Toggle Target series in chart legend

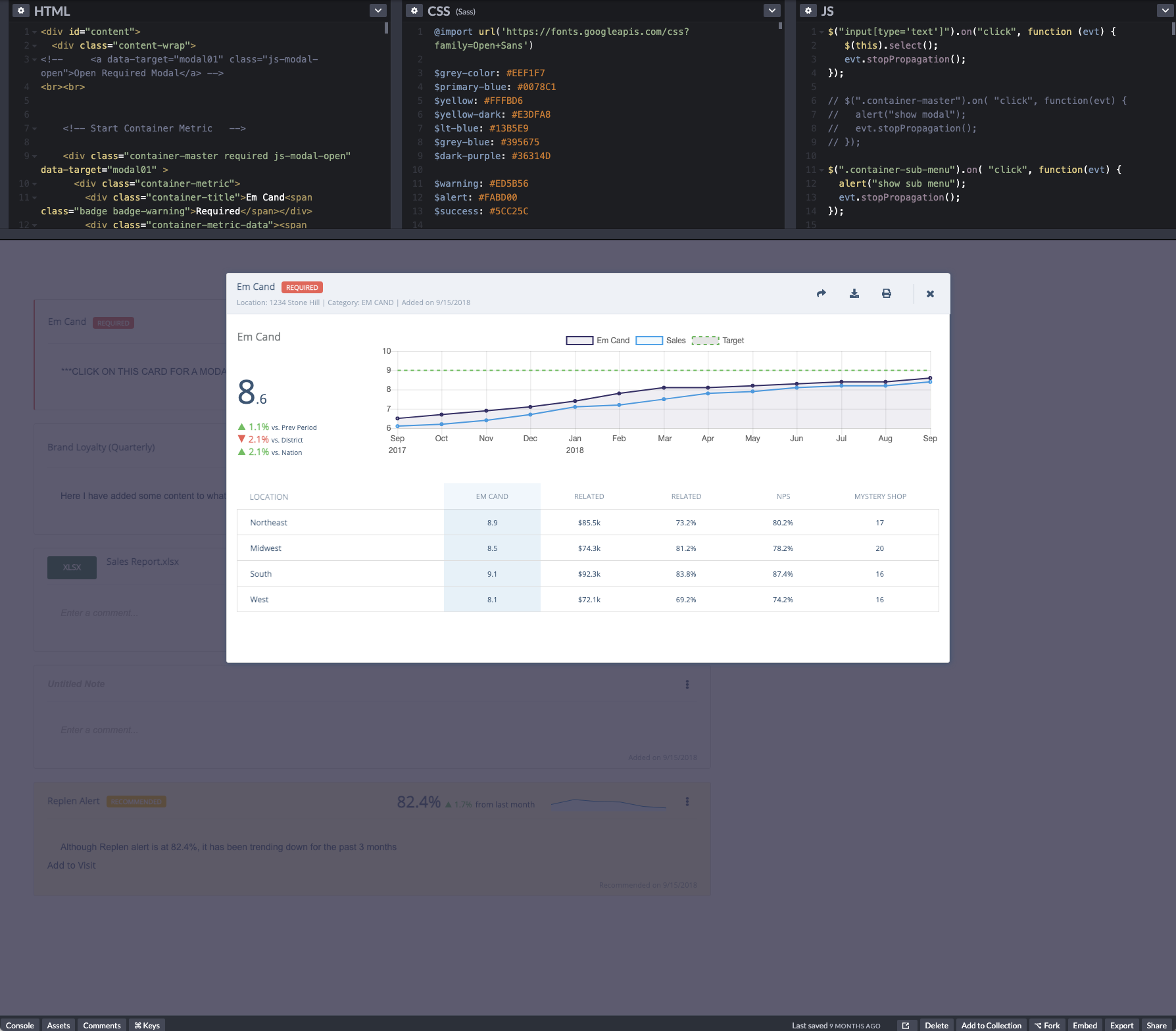tap(718, 341)
